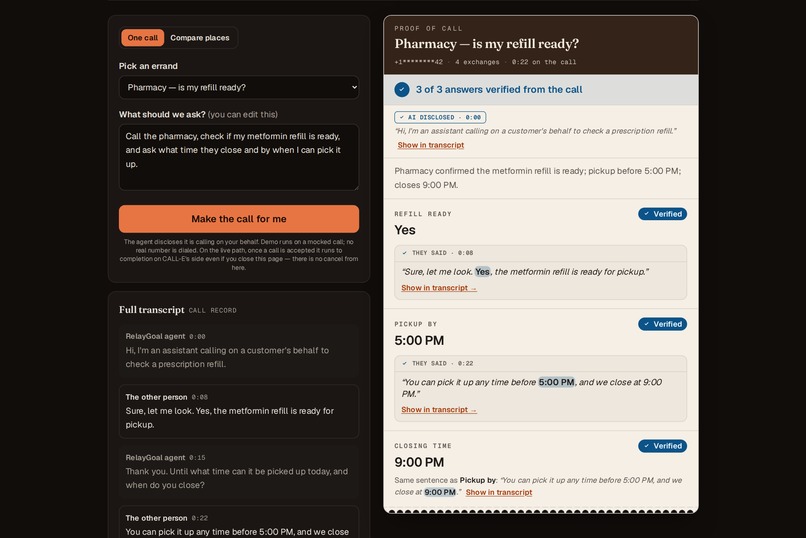This screenshot has width=806, height=538.
Task: Click the Pharmacy confirmed summary sentence
Action: (538, 178)
